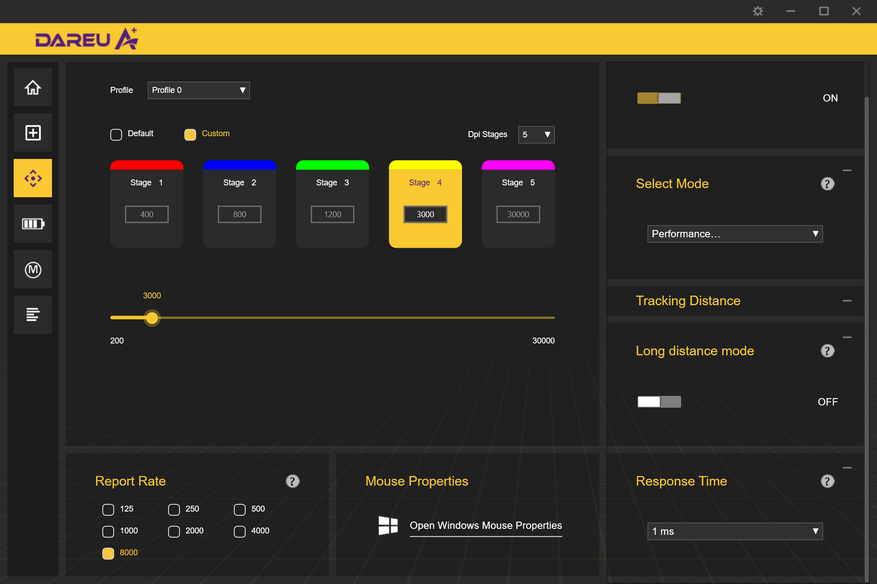The image size is (877, 584).
Task: Open the text lines sidebar icon
Action: point(33,315)
